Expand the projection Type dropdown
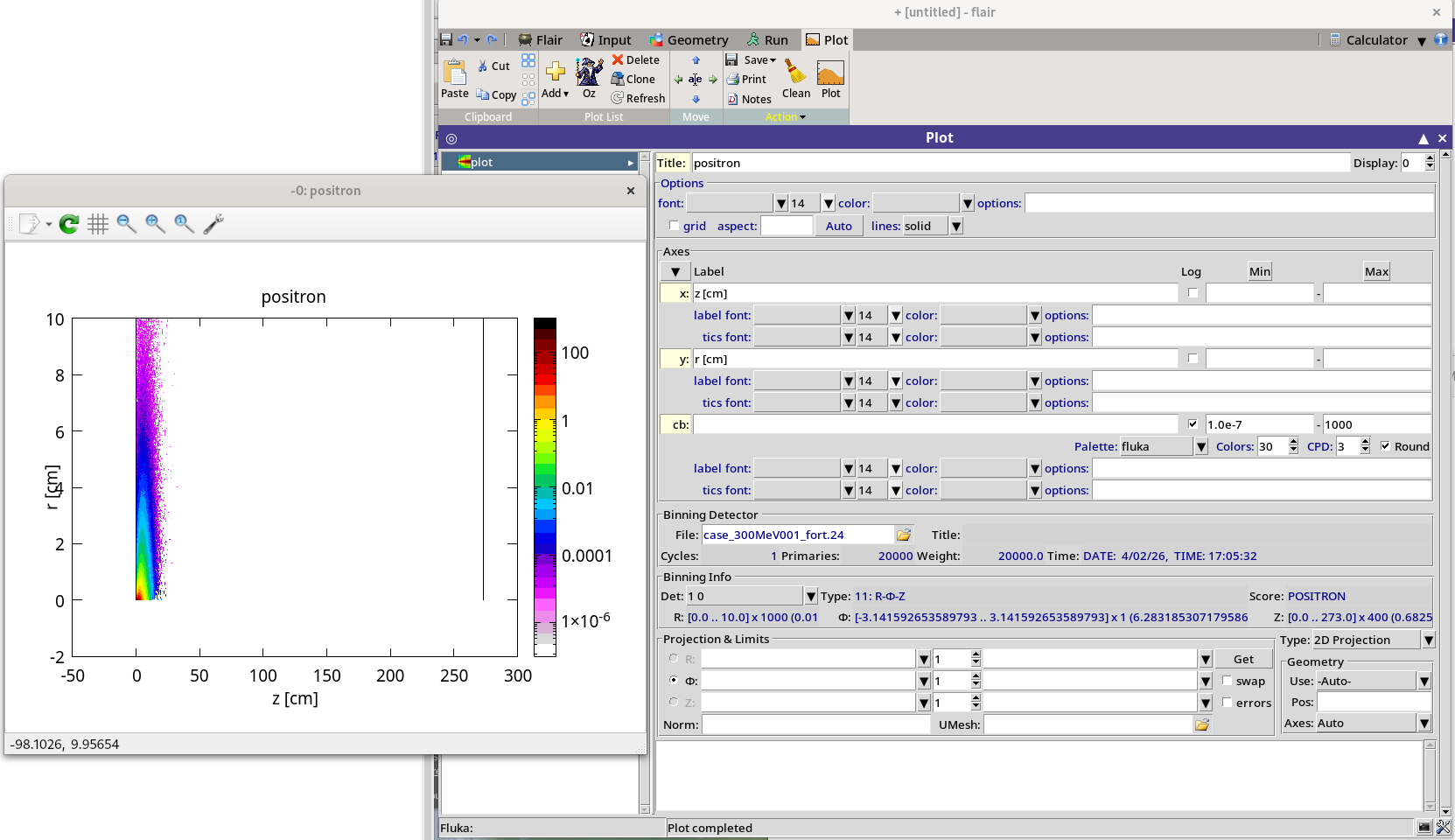1455x840 pixels. tap(1428, 640)
